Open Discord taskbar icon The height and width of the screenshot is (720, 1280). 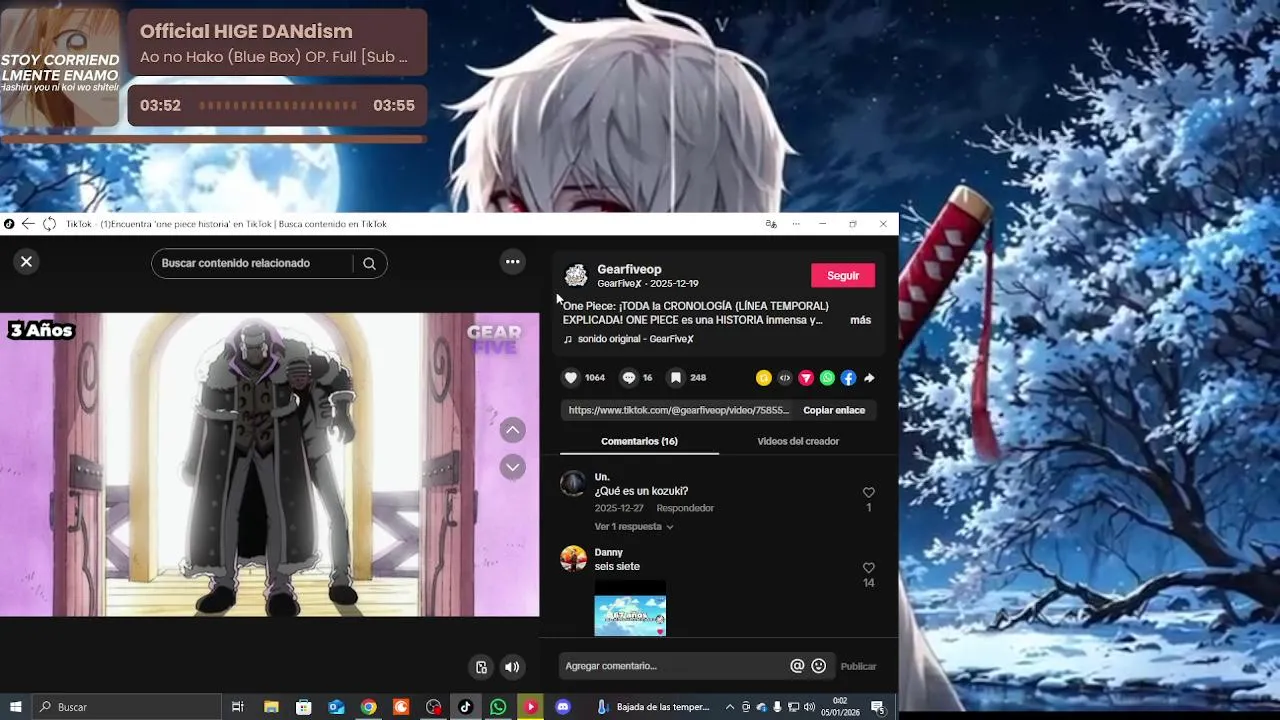click(563, 707)
